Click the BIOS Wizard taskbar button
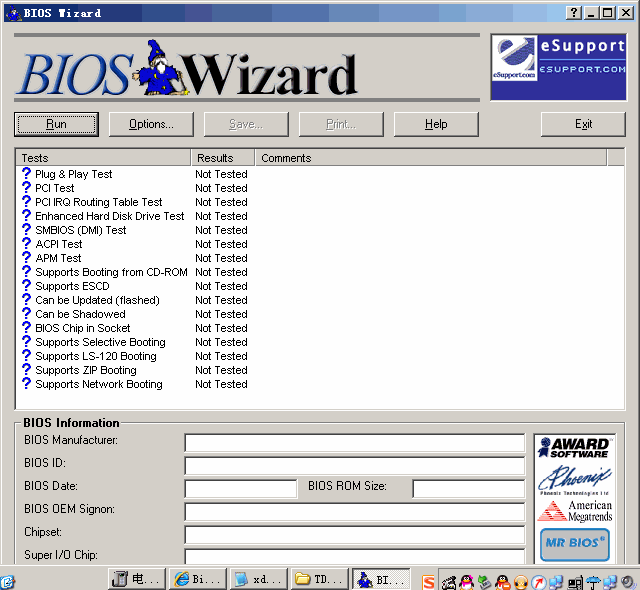The width and height of the screenshot is (640, 590). click(381, 579)
